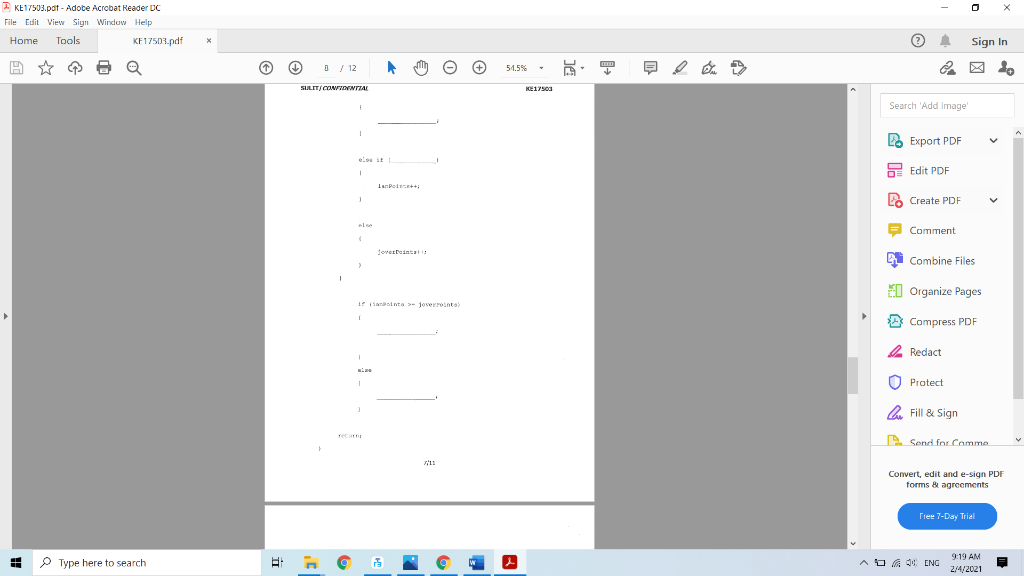Open the Help question mark icon

click(918, 40)
